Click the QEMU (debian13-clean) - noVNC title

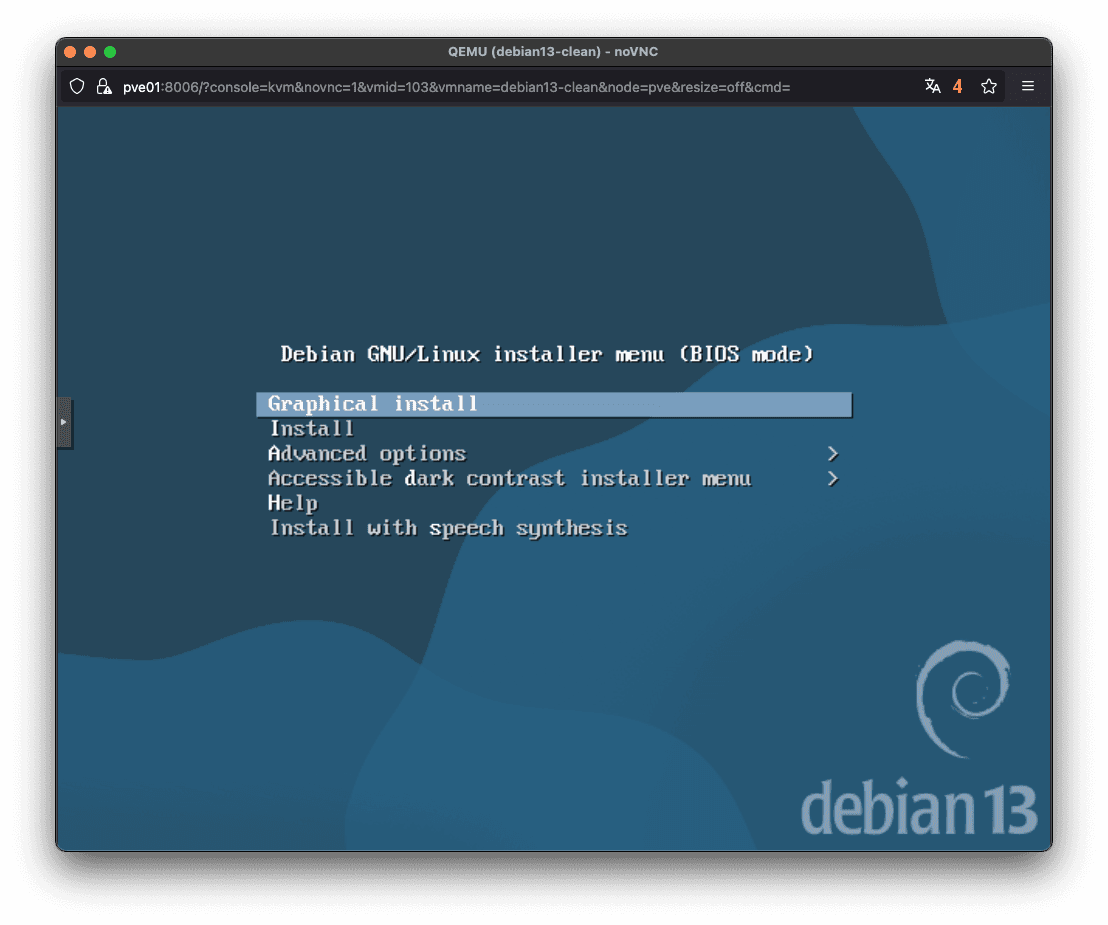[553, 52]
